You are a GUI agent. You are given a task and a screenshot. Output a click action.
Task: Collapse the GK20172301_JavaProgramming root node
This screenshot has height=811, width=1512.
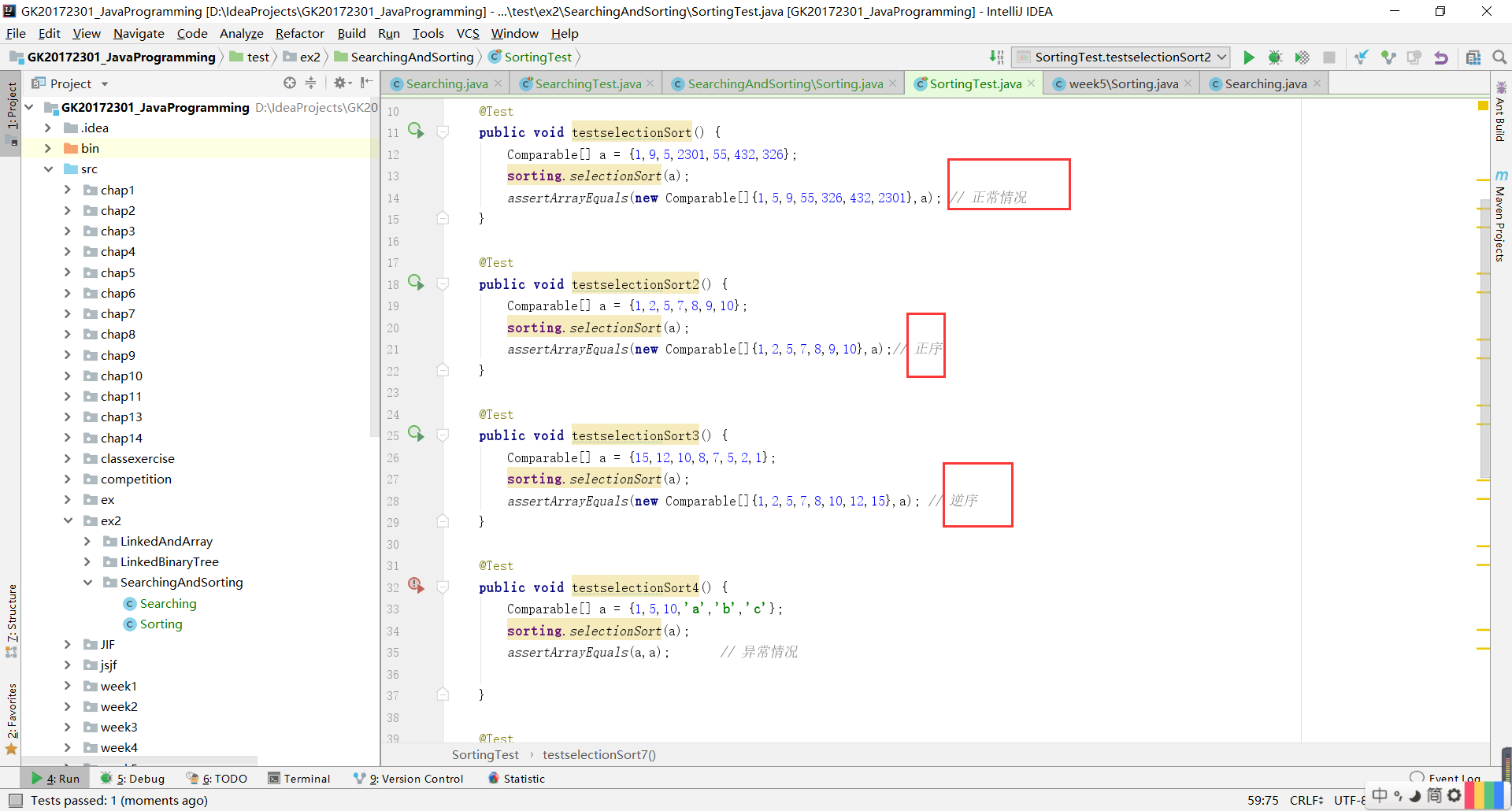point(30,107)
